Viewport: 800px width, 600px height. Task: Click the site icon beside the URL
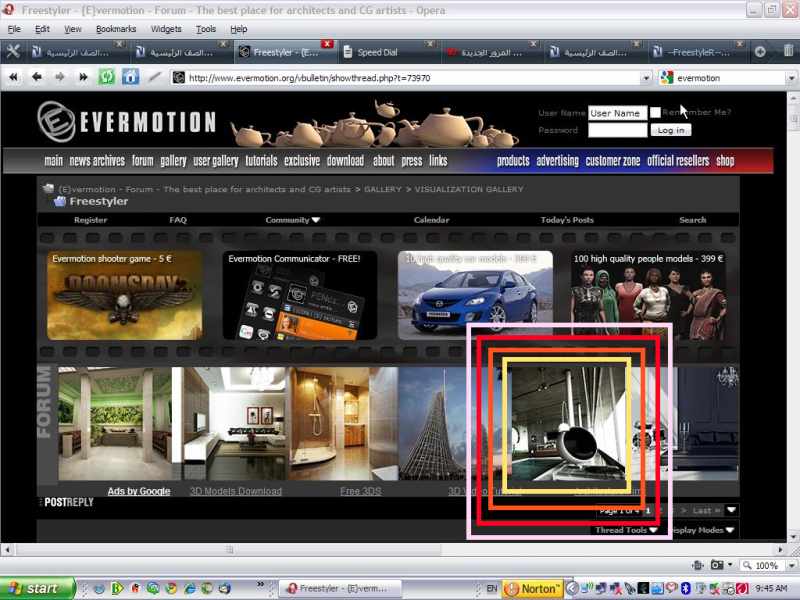coord(179,78)
